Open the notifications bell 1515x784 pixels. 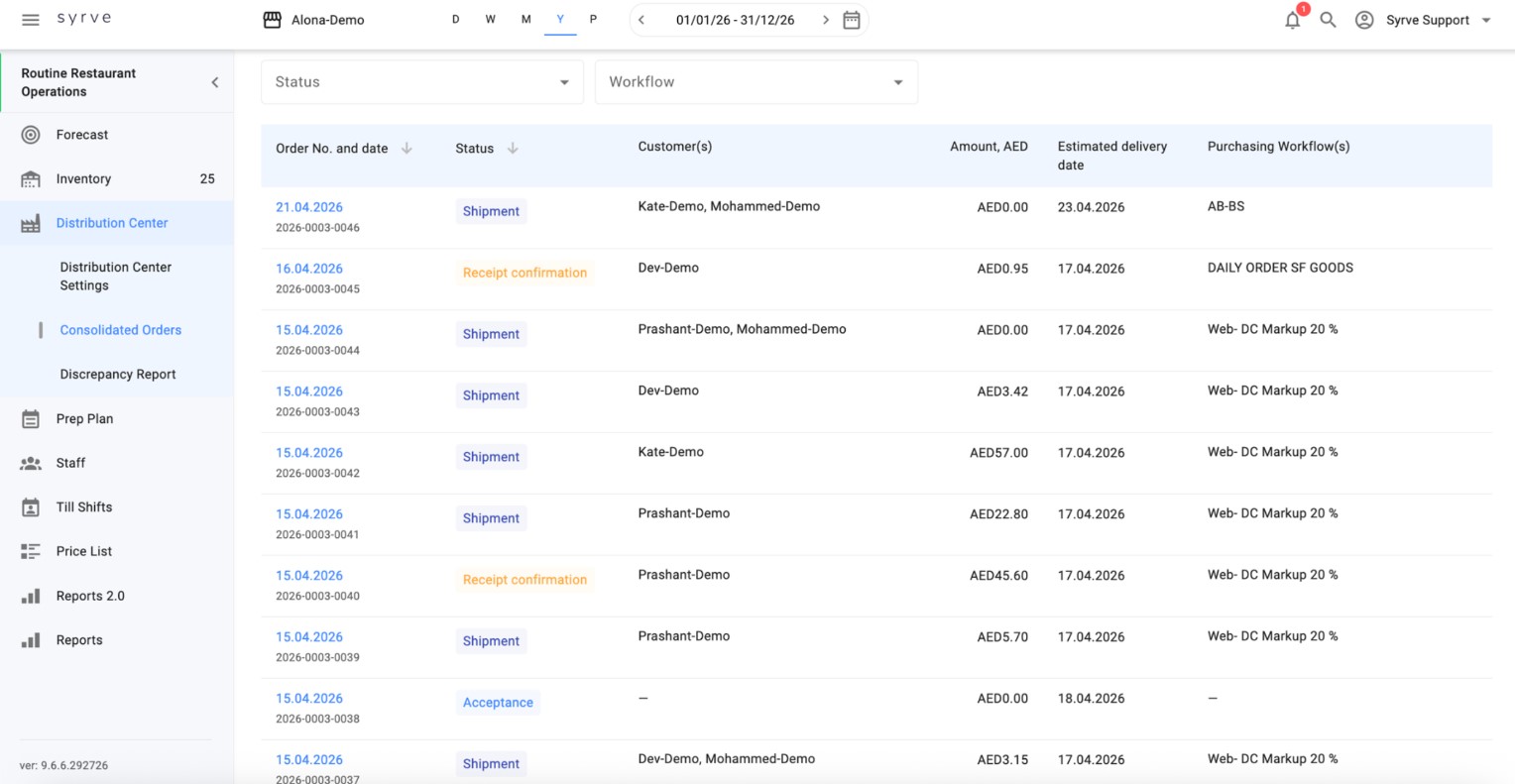coord(1293,20)
